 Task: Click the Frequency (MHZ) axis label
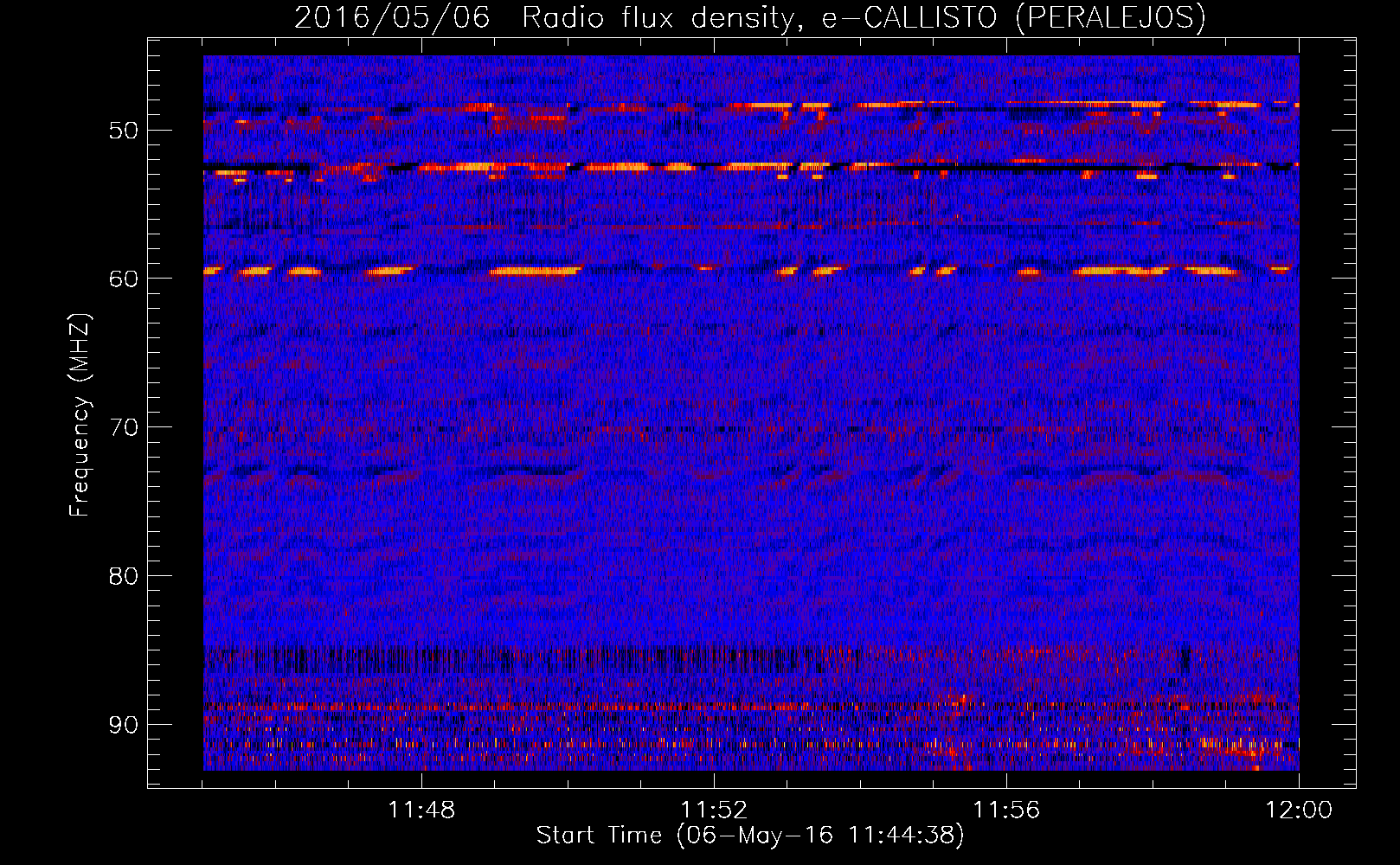coord(80,415)
